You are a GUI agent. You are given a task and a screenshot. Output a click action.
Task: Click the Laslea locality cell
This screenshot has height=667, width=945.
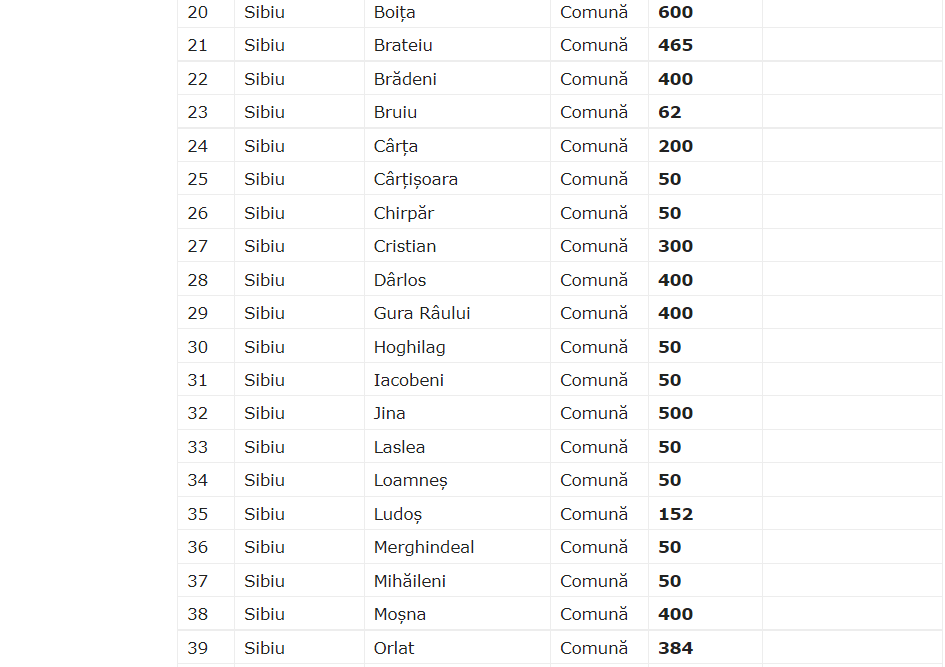399,447
